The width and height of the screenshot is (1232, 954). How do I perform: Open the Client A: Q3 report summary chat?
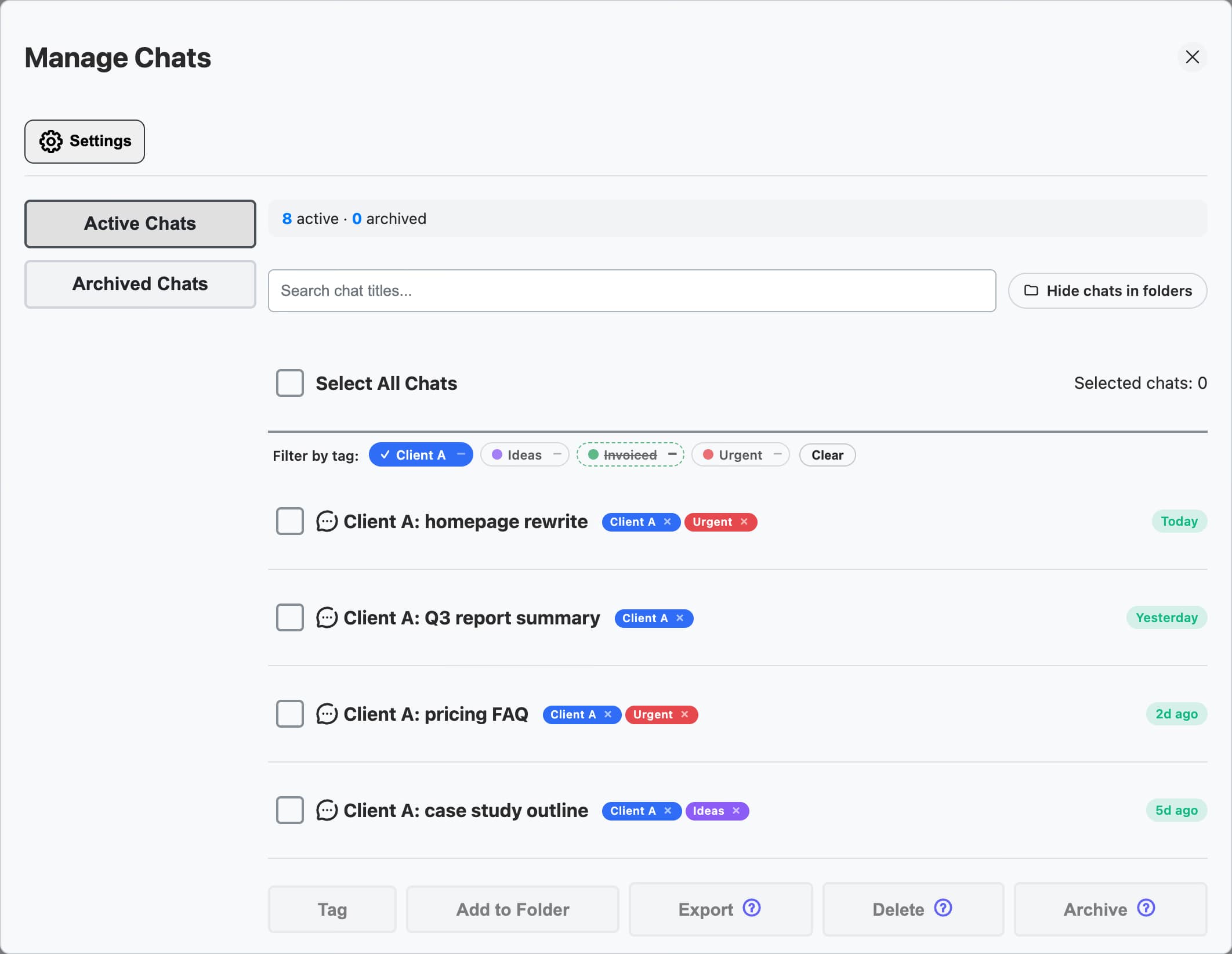click(472, 617)
